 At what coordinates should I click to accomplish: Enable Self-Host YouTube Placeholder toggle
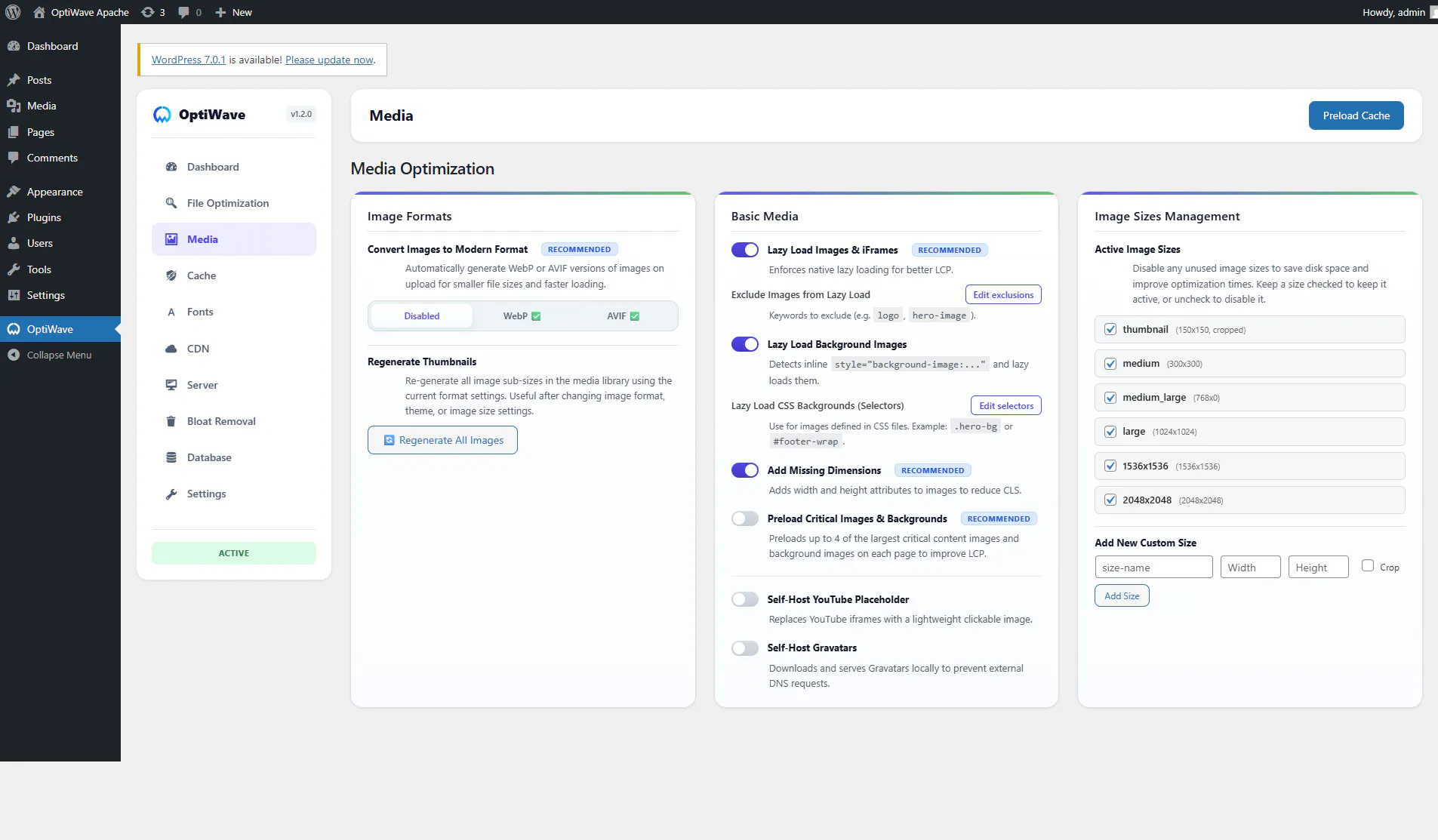click(x=745, y=599)
